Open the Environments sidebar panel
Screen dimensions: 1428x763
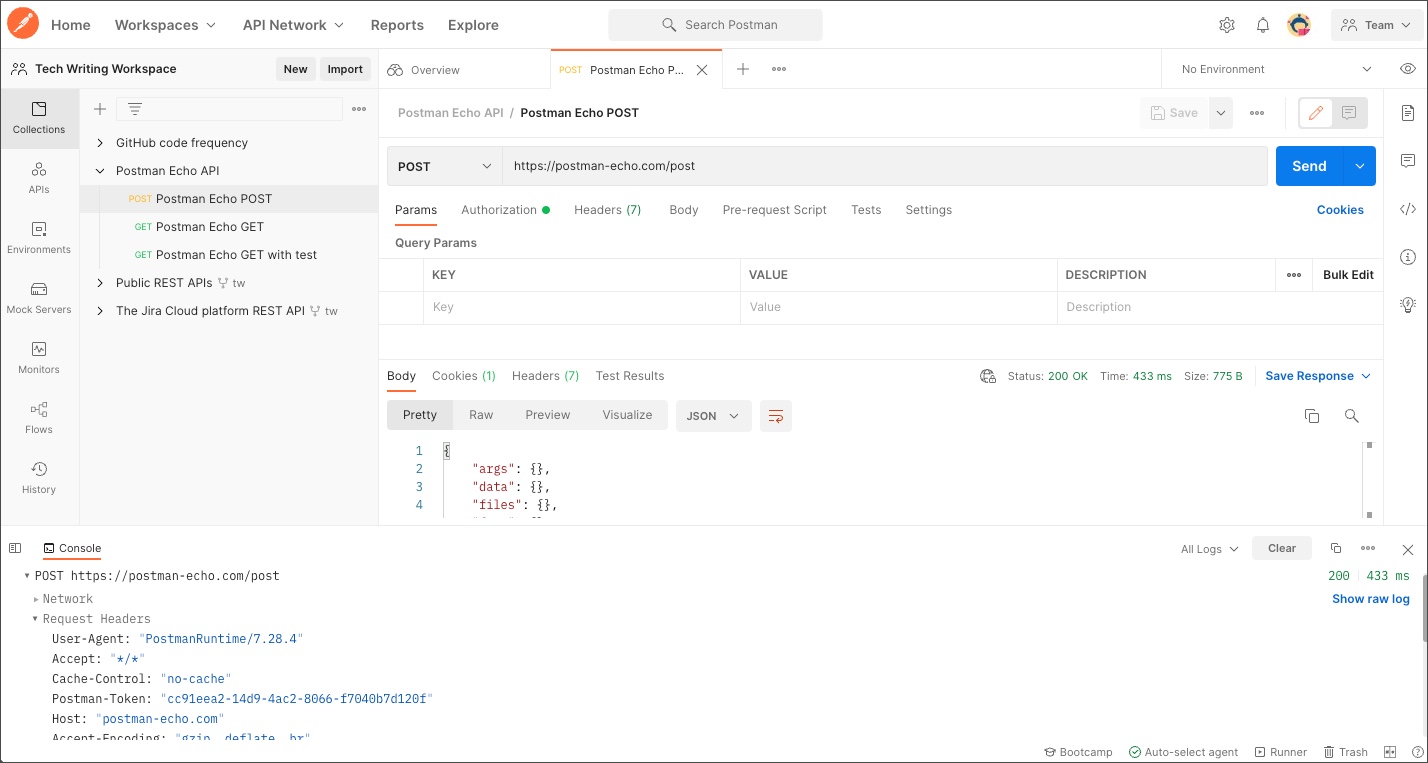point(39,238)
